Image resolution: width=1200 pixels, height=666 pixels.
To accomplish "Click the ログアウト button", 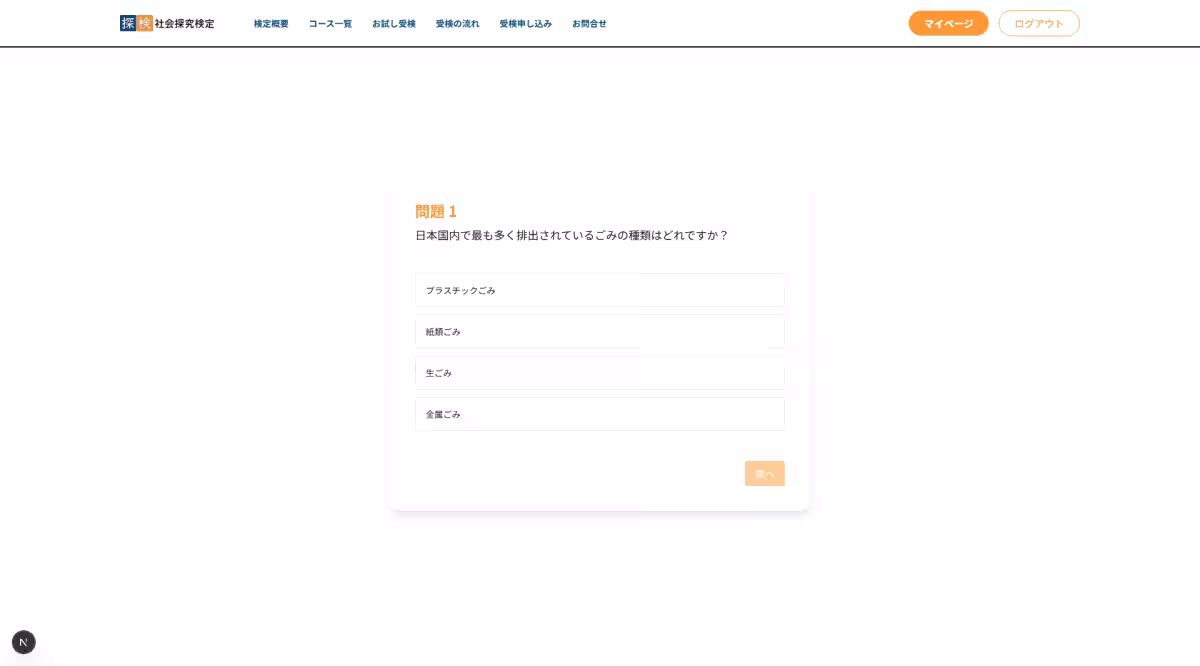I will (1039, 23).
